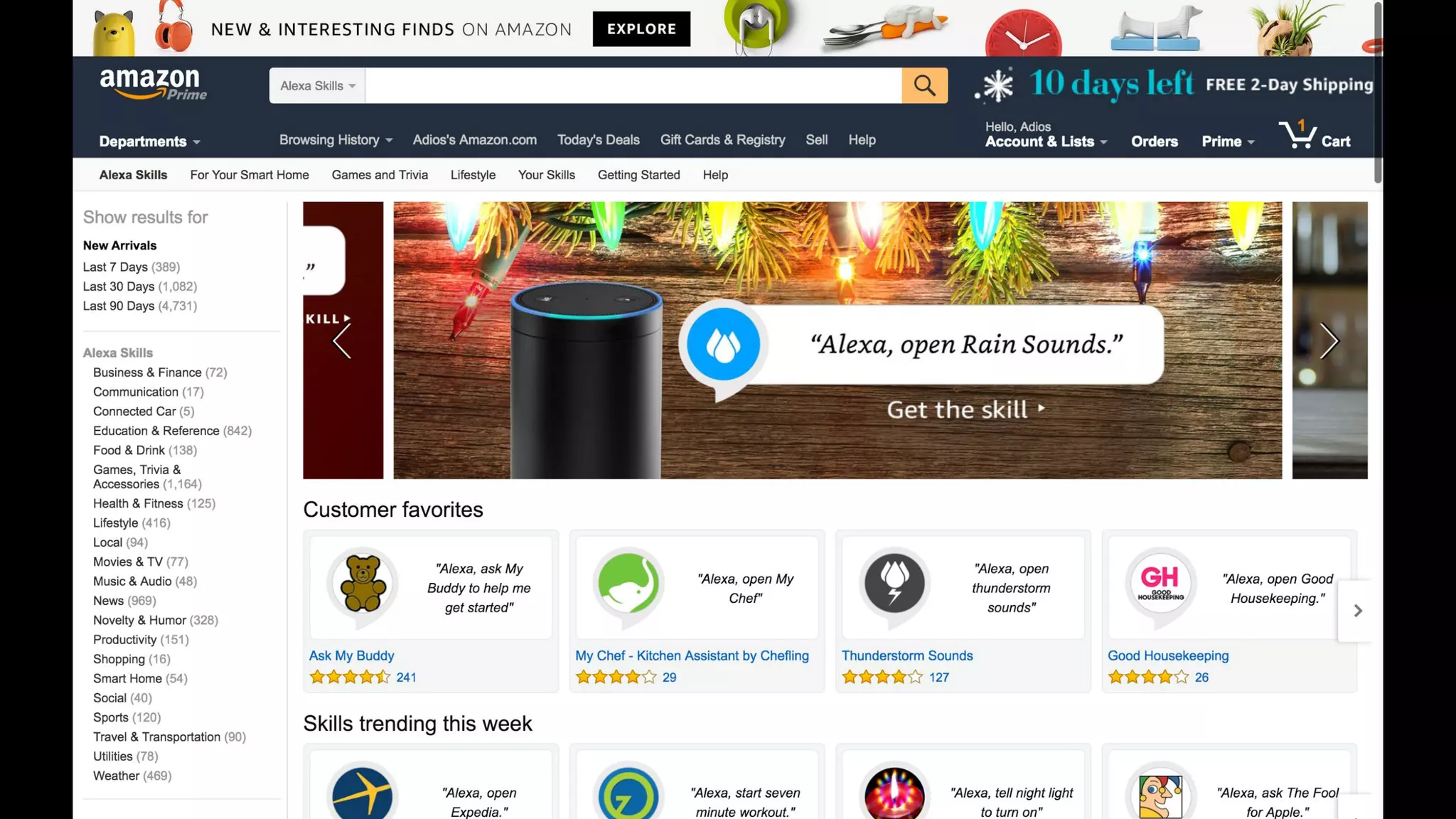The height and width of the screenshot is (819, 1456).
Task: Click the Amazon Prime logo
Action: coord(153,85)
